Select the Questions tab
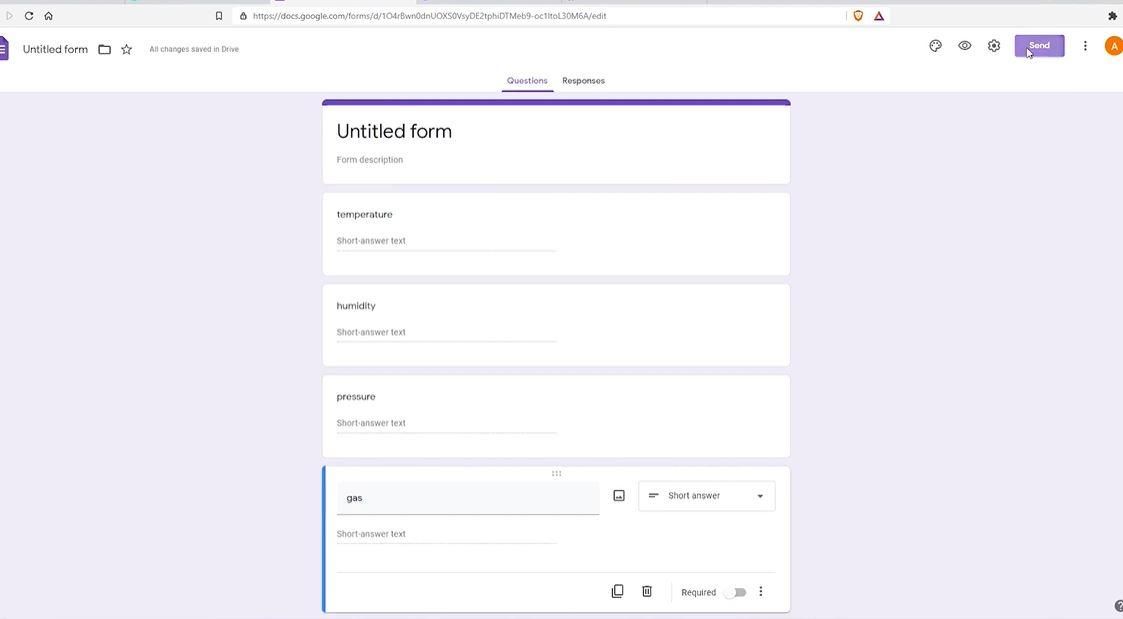 pos(527,81)
